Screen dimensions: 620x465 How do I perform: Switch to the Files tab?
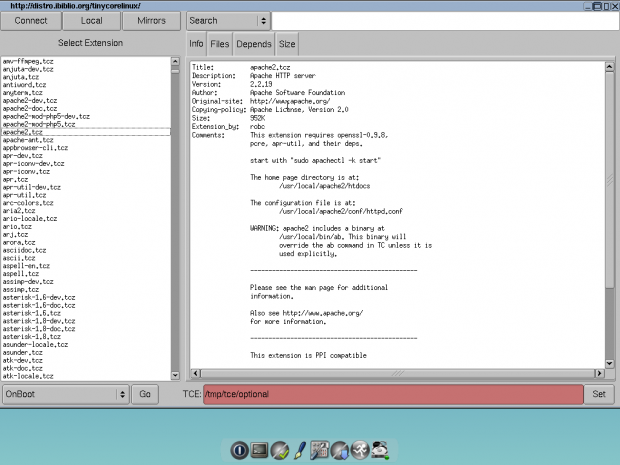[219, 44]
